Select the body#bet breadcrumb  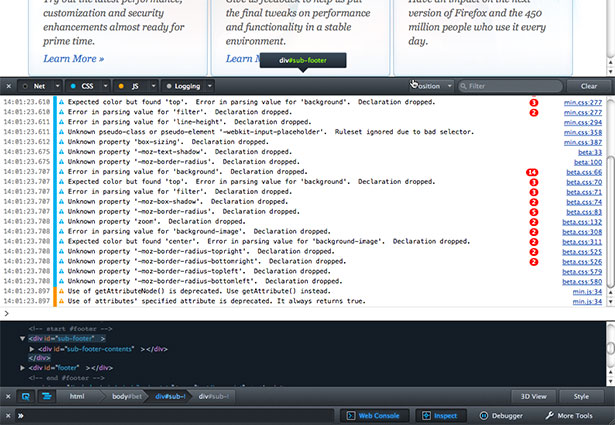(x=126, y=396)
